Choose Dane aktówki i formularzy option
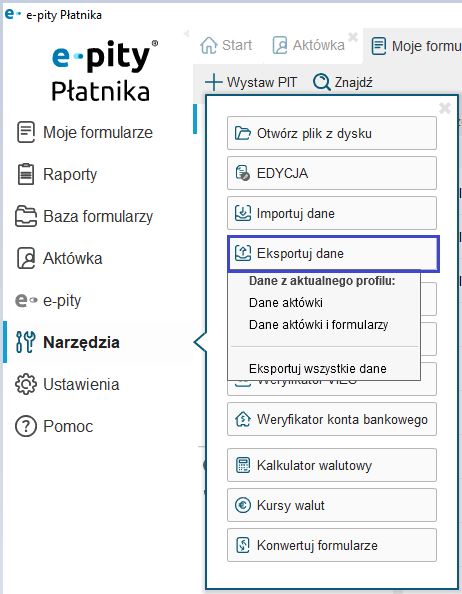The height and width of the screenshot is (594, 462). click(318, 325)
